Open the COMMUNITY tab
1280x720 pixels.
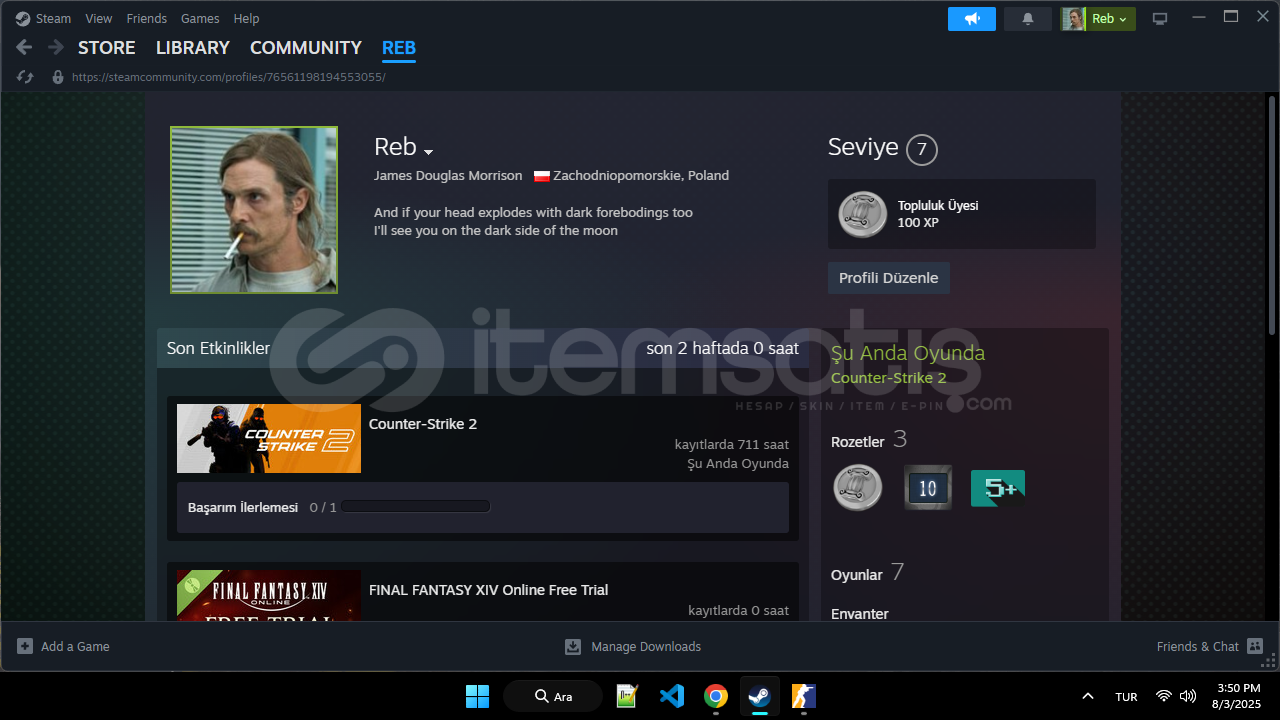306,47
